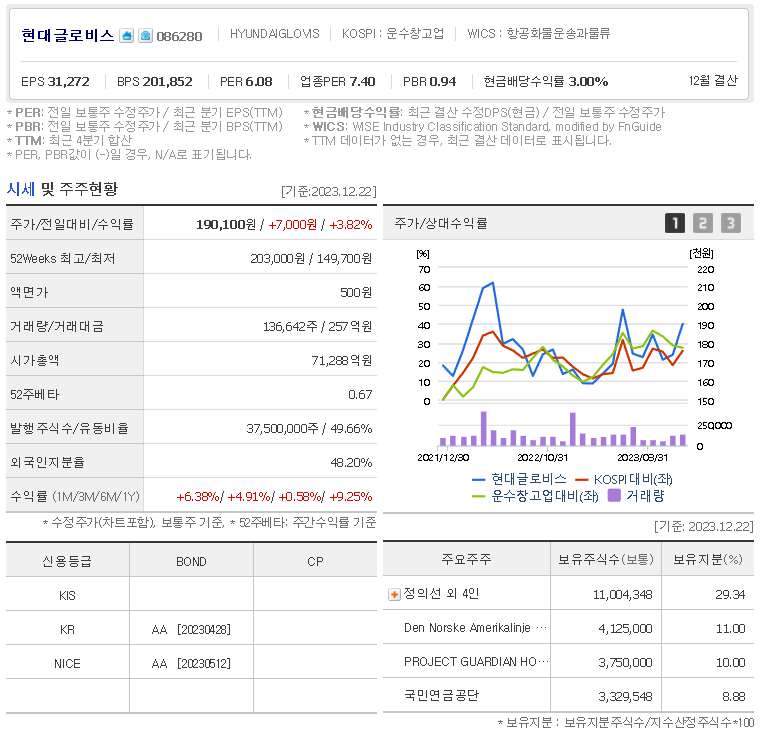
Task: Click the 현대글로비스 company name title
Action: (67, 35)
